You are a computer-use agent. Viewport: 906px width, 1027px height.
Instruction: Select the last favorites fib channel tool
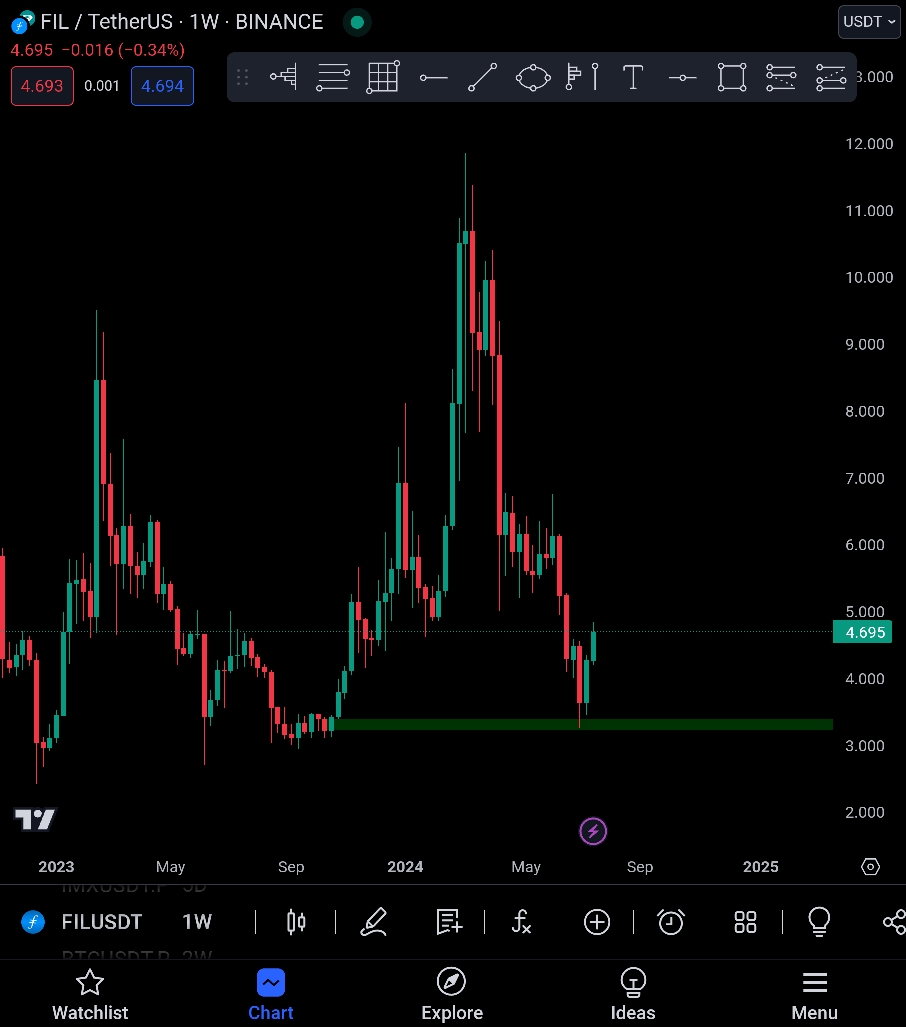click(831, 77)
